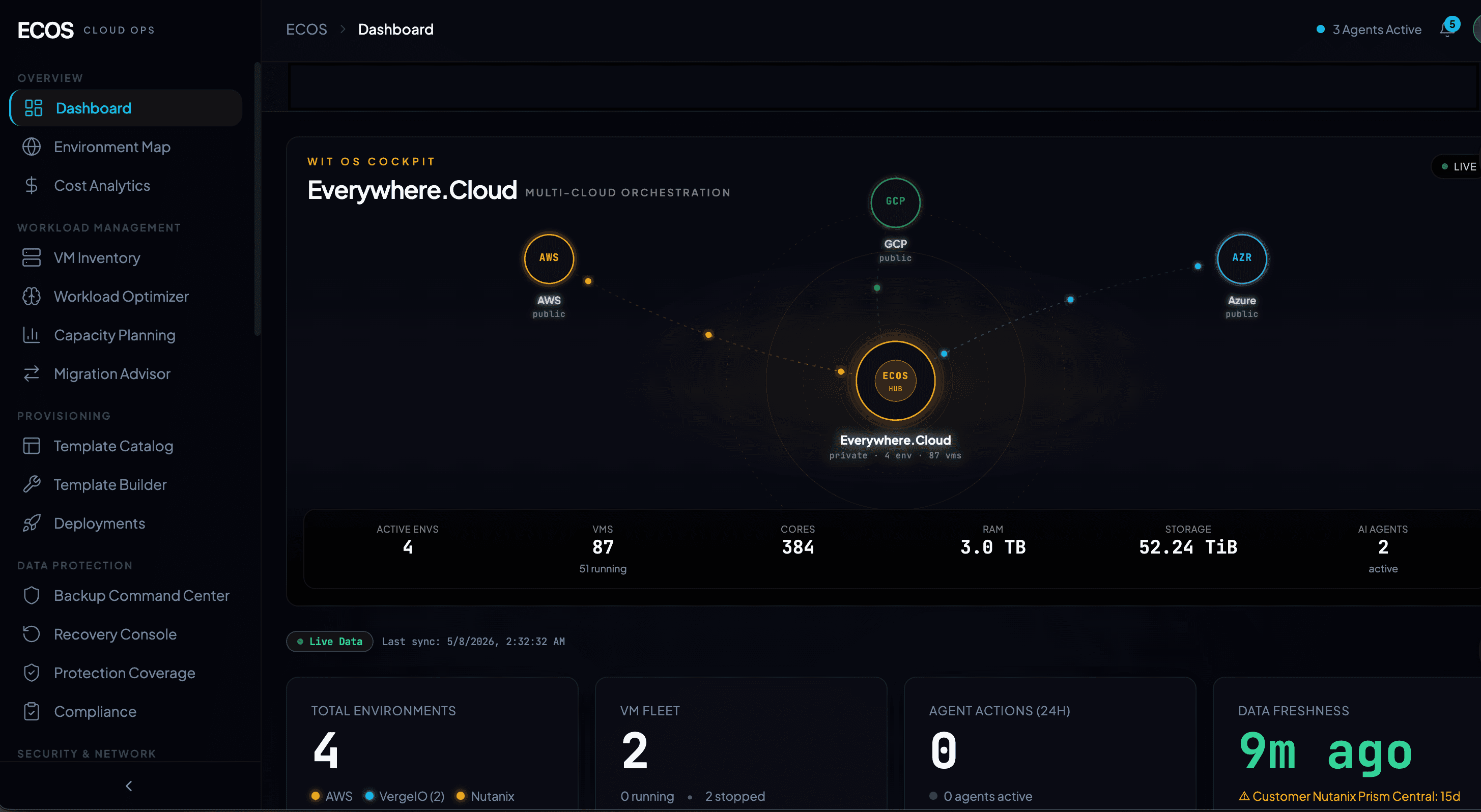
Task: Click Dashboard in the breadcrumb
Action: point(395,30)
